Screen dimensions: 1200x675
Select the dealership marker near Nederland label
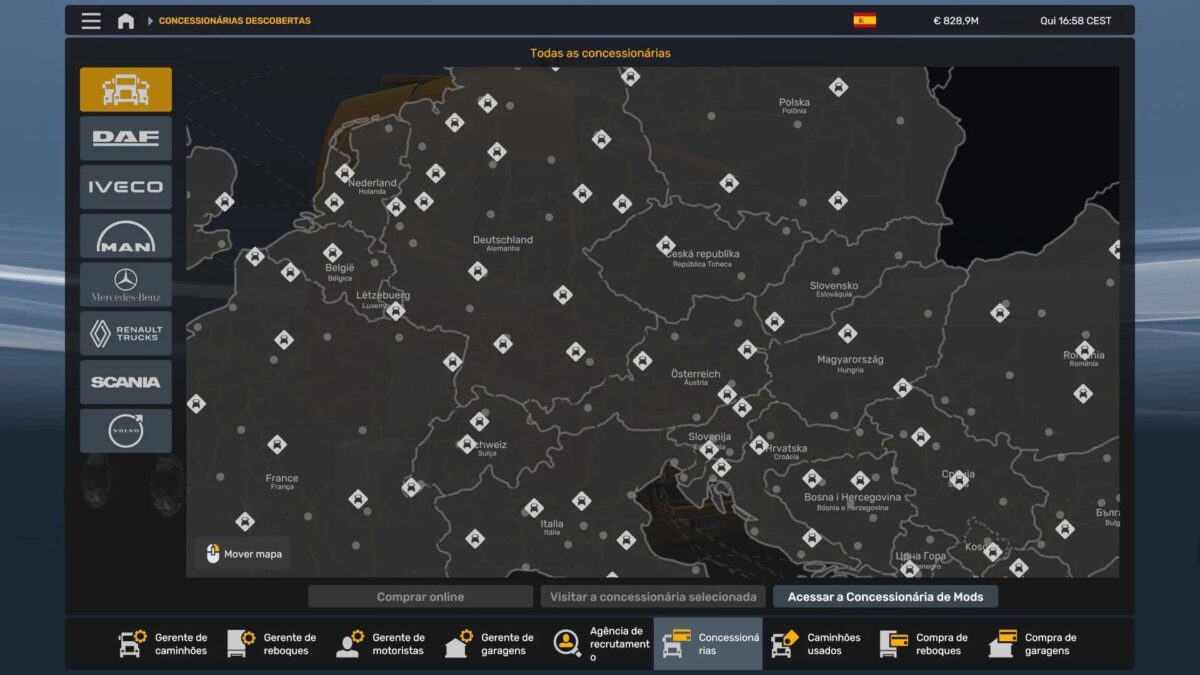345,173
